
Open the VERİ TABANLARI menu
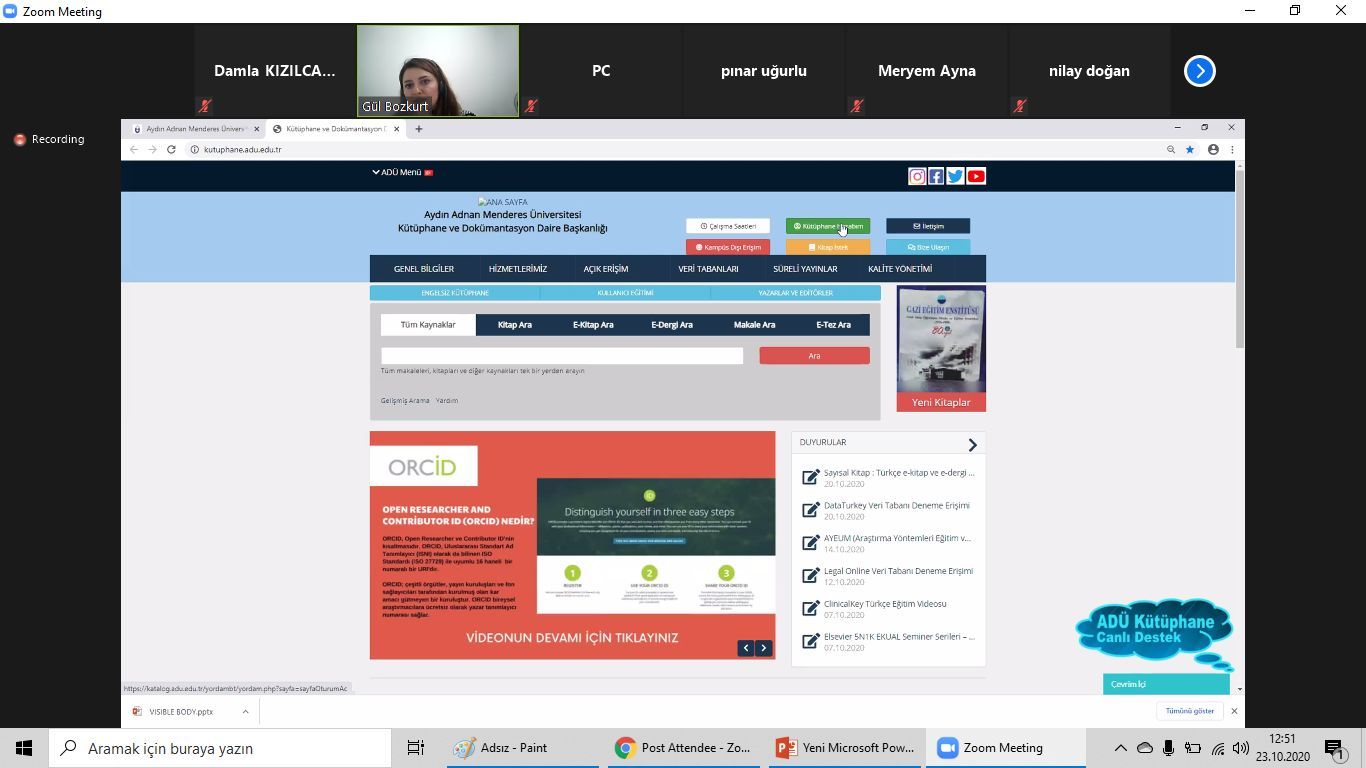[x=708, y=269]
